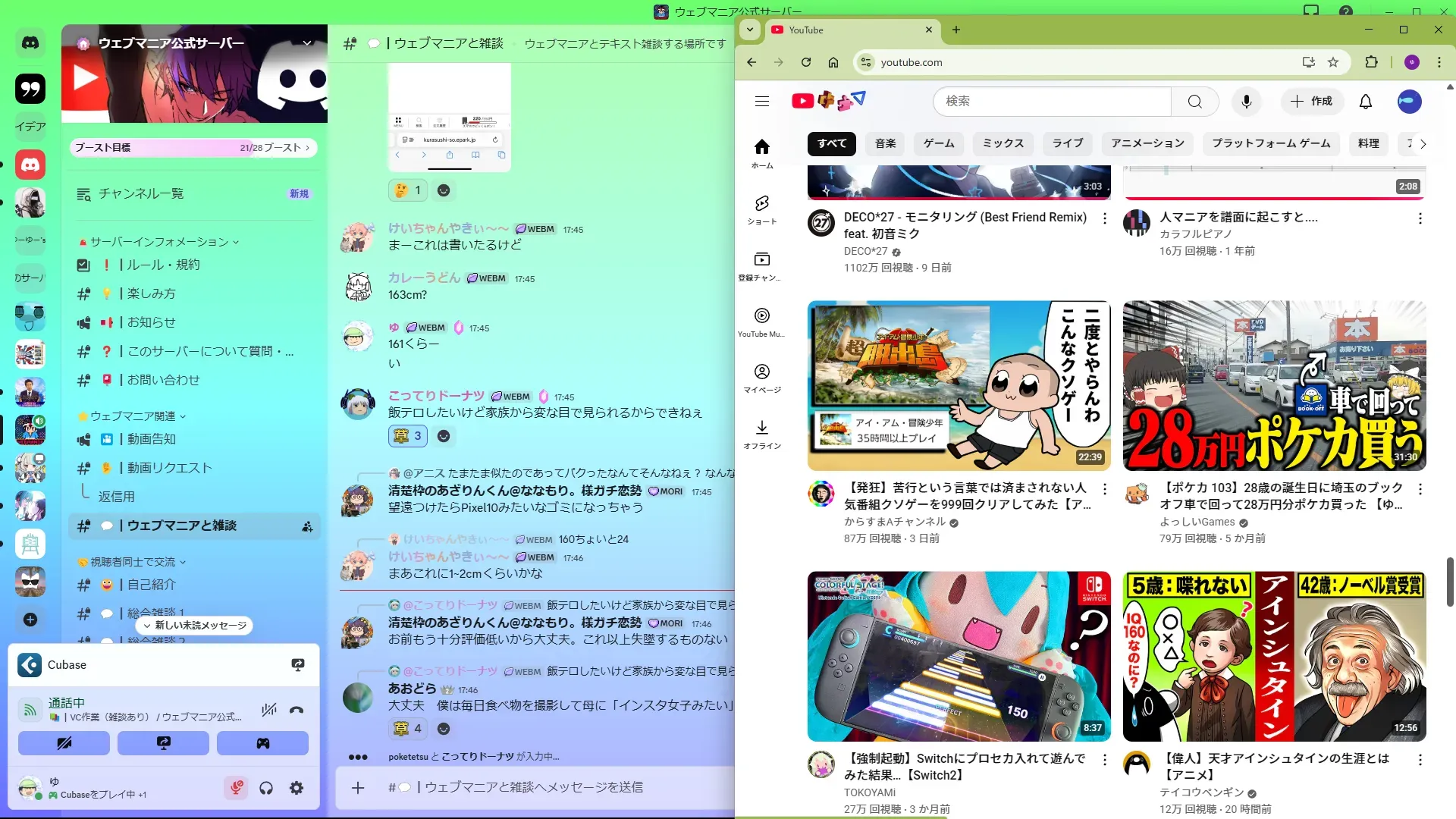Screen dimensions: 1456x819
Task: Open YouTube notifications bell
Action: coord(1365,102)
